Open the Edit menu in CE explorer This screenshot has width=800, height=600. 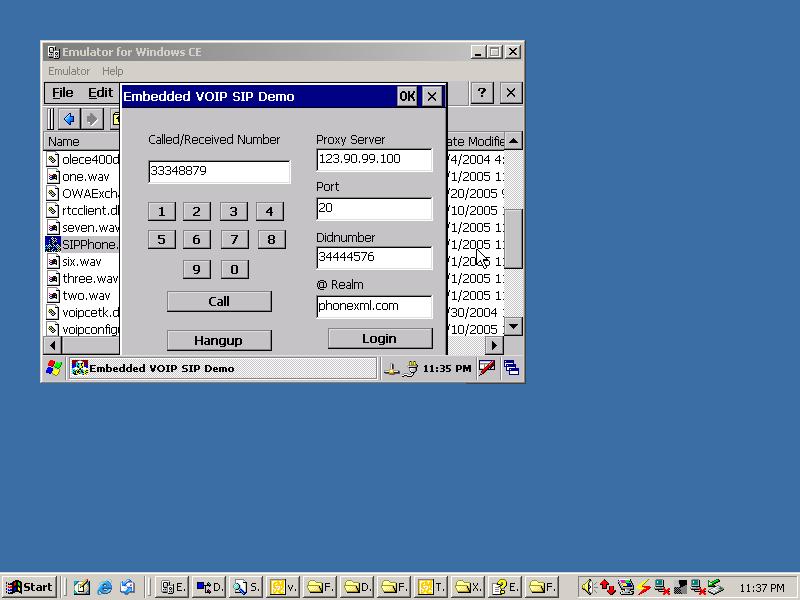click(x=100, y=93)
